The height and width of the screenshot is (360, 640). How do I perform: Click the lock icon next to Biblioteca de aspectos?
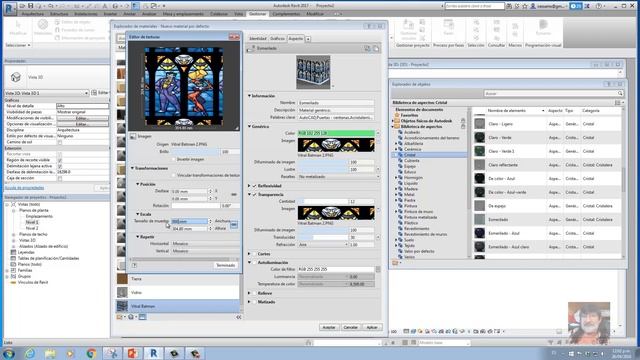click(x=463, y=127)
